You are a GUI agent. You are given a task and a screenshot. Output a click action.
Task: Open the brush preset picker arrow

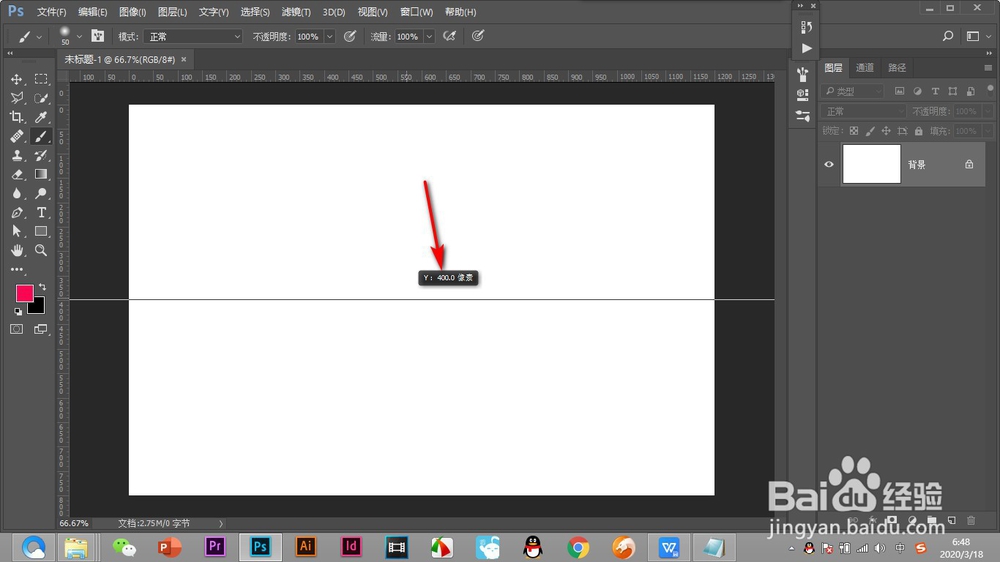(79, 36)
